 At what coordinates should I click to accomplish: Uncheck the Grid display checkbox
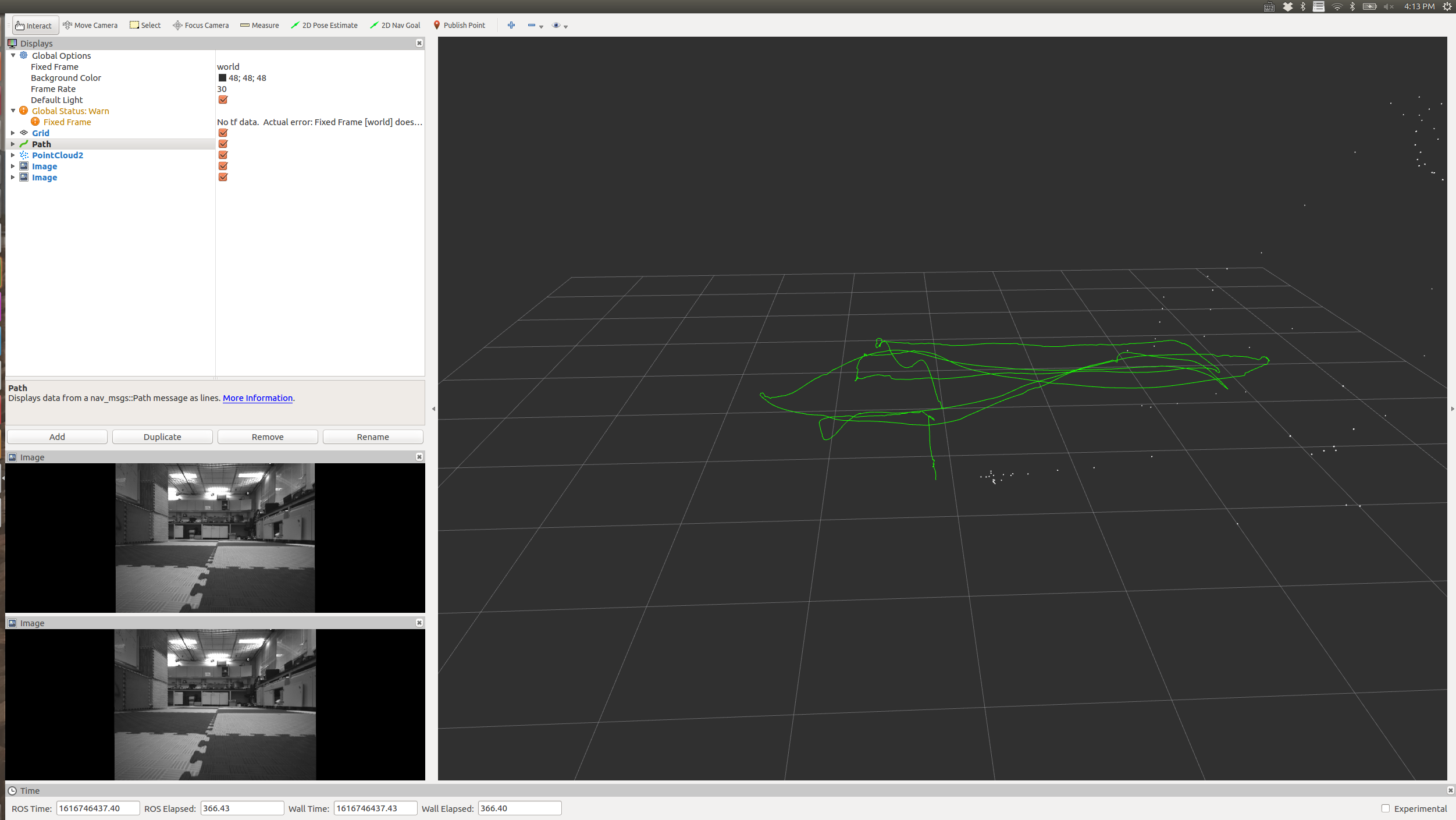(223, 133)
